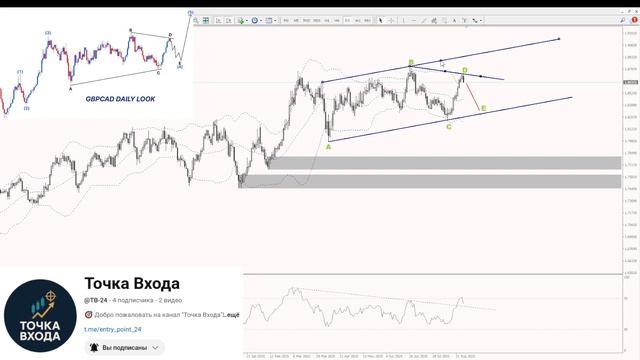Expand the subscription chevron dropdown
The width and height of the screenshot is (640, 360).
pyautogui.click(x=155, y=348)
